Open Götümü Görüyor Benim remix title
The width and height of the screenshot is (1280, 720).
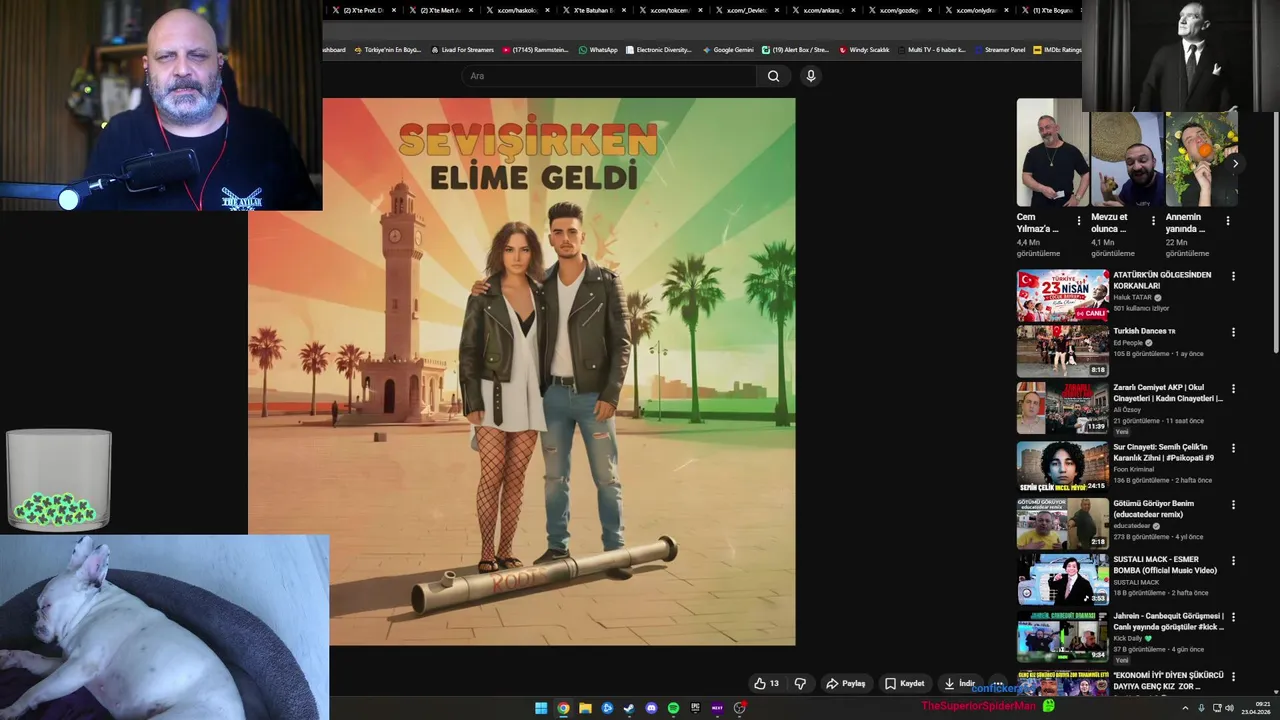1154,509
